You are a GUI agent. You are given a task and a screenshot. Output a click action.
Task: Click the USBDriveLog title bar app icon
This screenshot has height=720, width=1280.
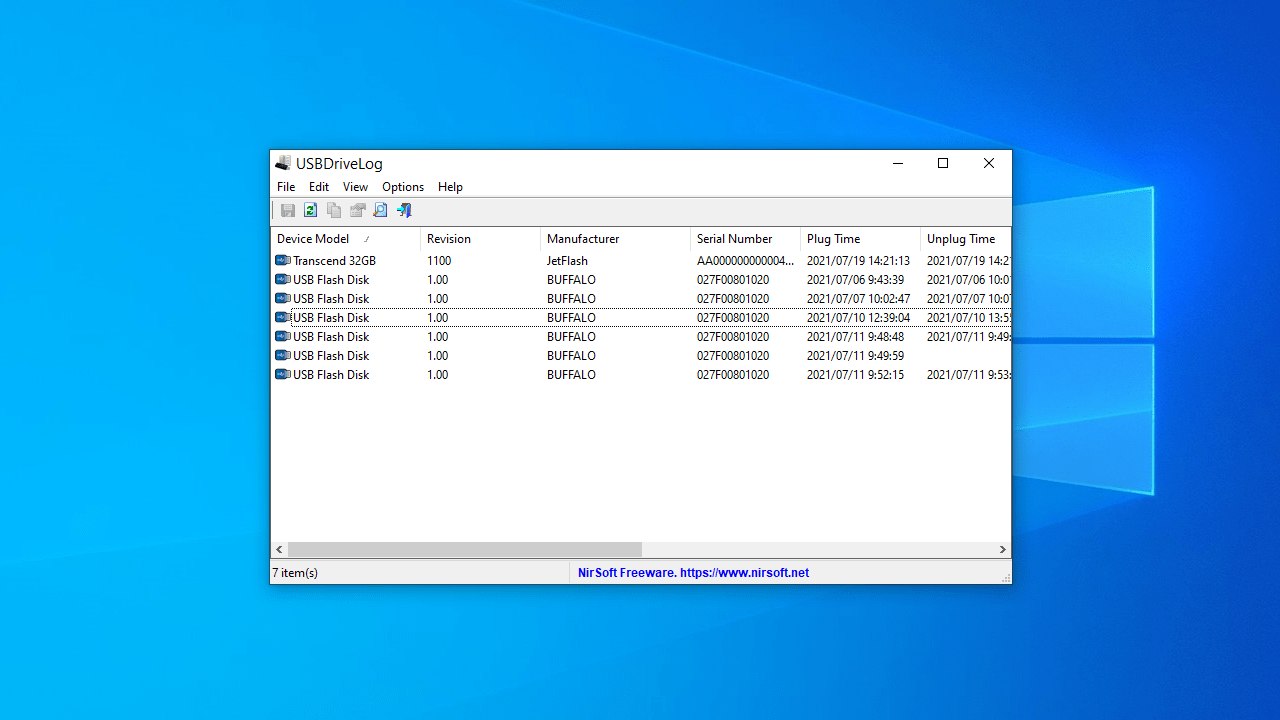284,163
